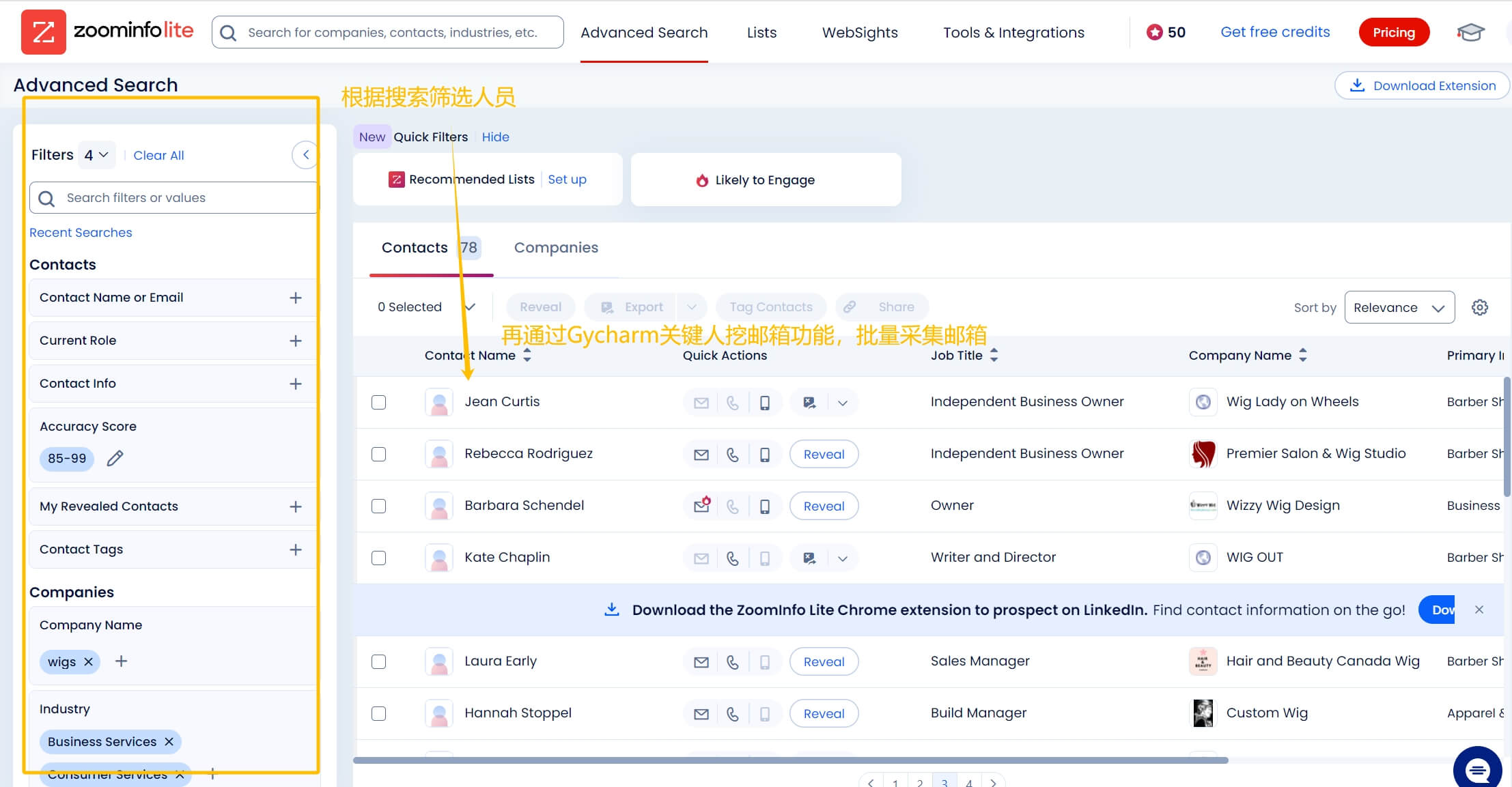The height and width of the screenshot is (787, 1512).
Task: Click Get free credits link
Action: (1275, 32)
